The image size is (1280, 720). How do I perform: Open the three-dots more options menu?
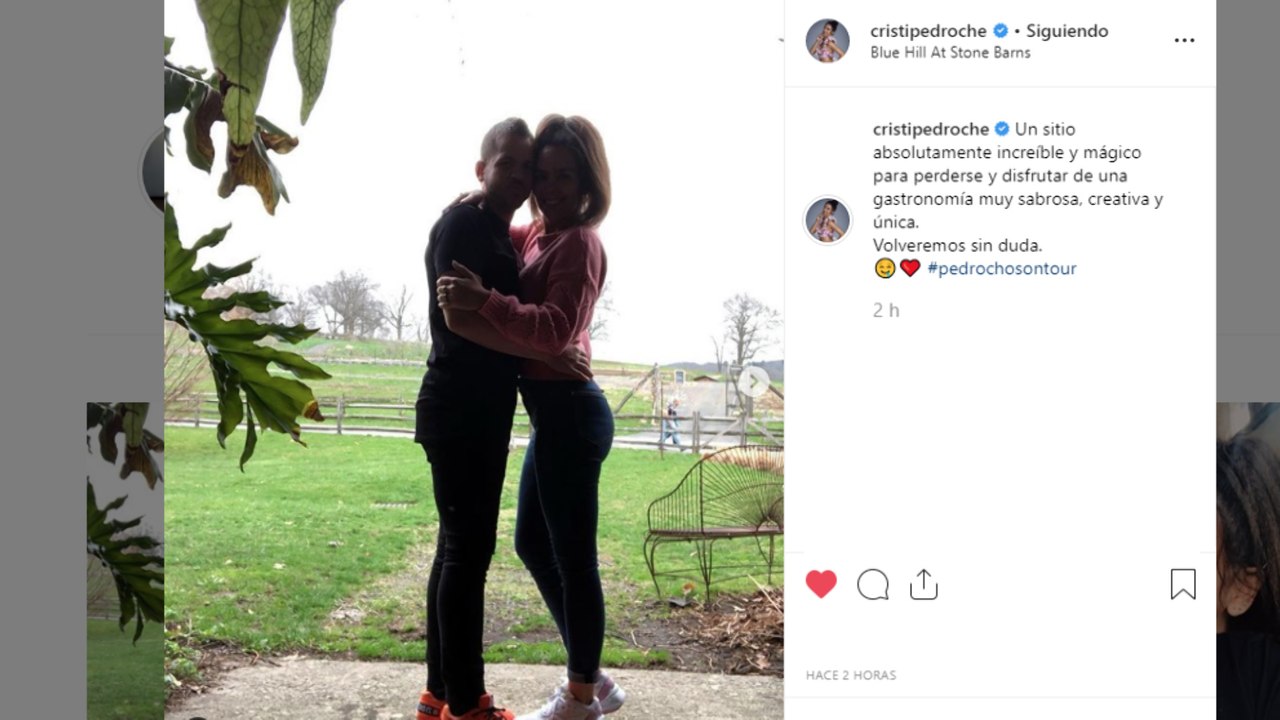pos(1184,40)
